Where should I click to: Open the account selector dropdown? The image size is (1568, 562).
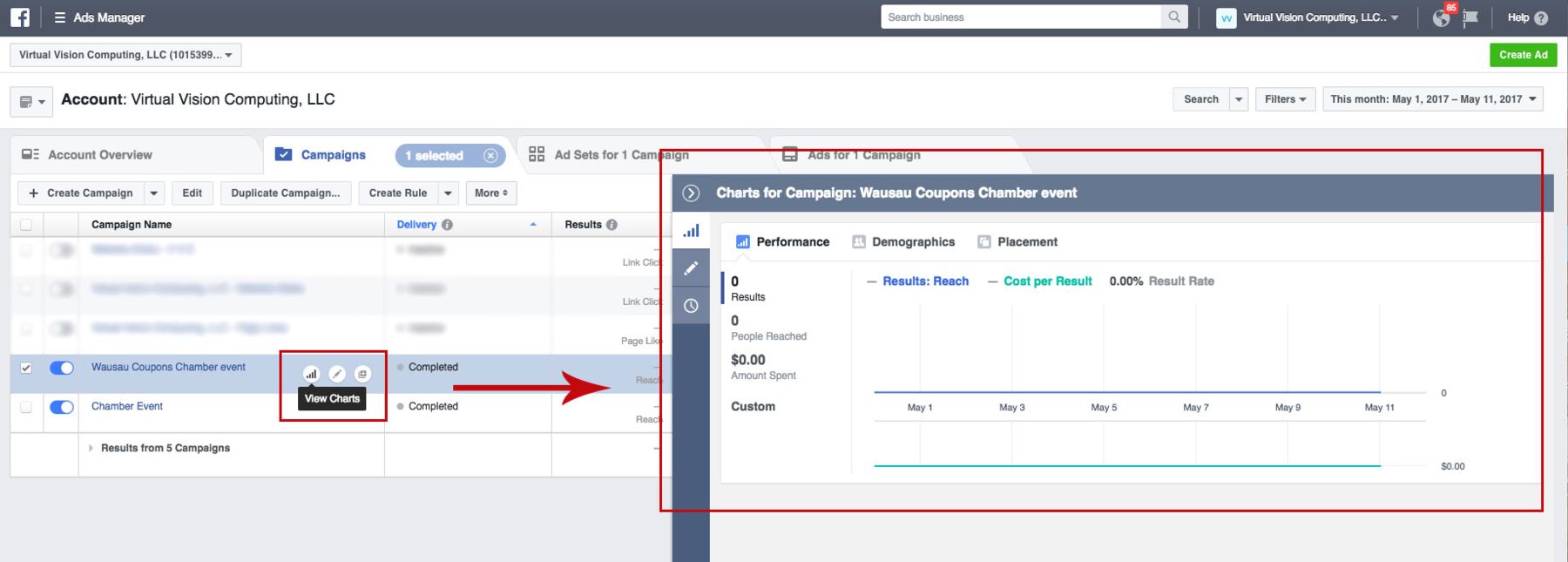point(125,55)
